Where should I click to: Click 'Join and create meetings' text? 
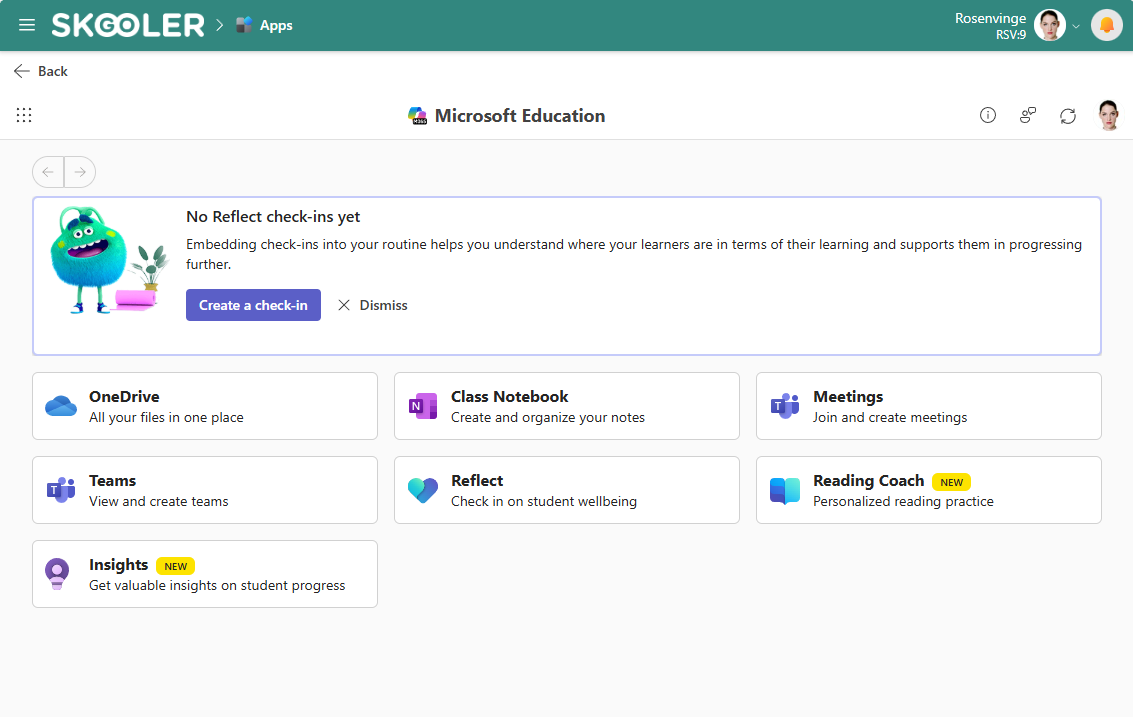(889, 418)
